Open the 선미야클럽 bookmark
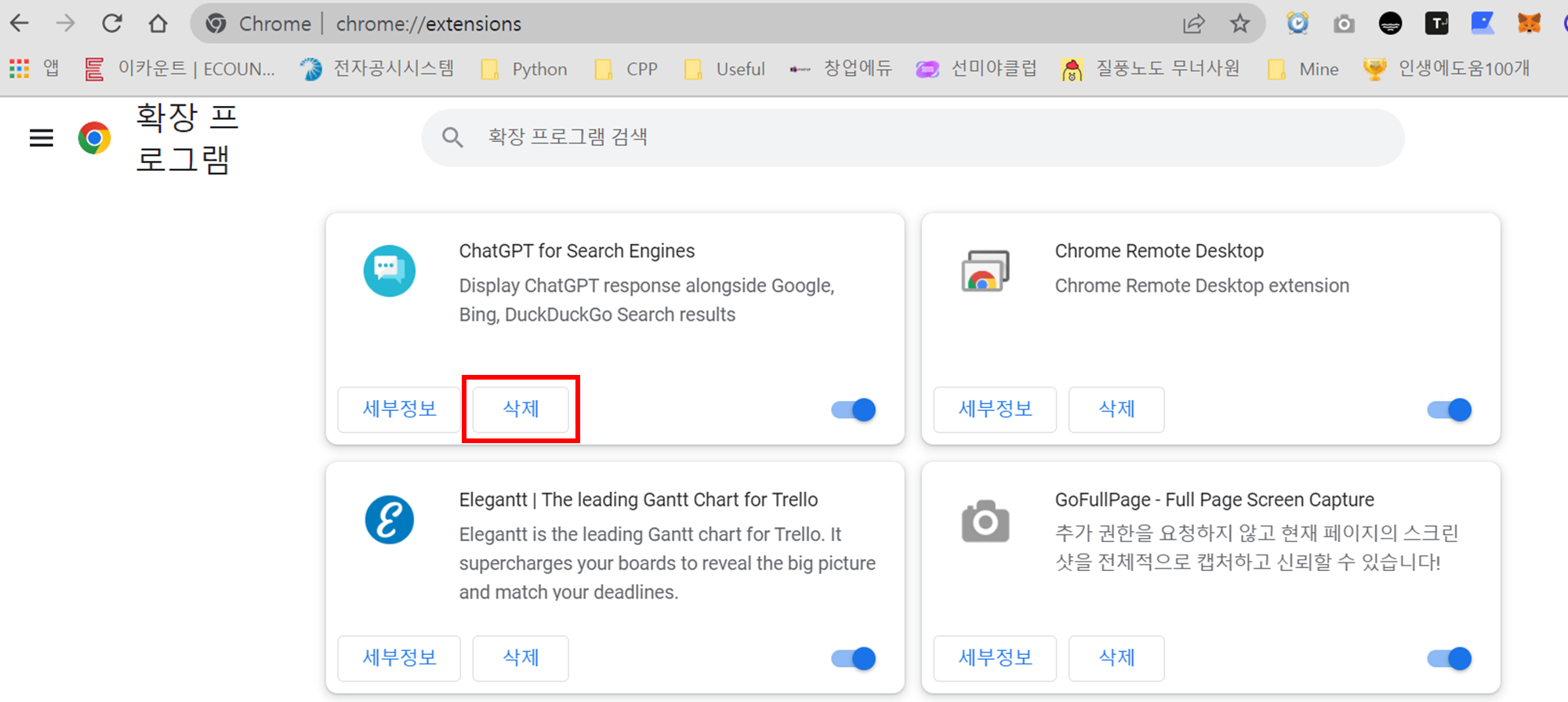The image size is (1568, 702). [977, 69]
